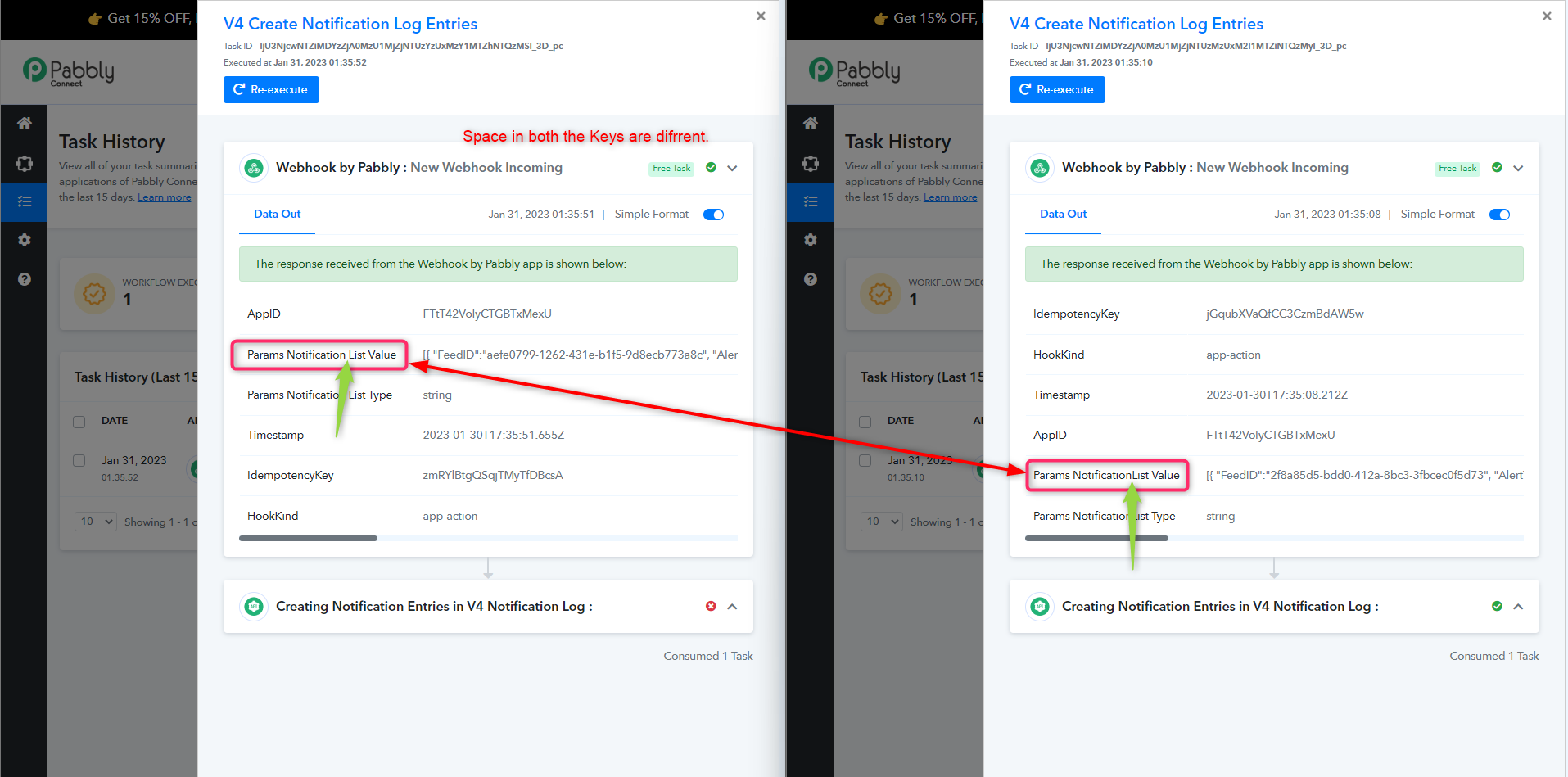This screenshot has height=777, width=1568.
Task: Select the task history list icon in right sidebar
Action: pos(811,201)
